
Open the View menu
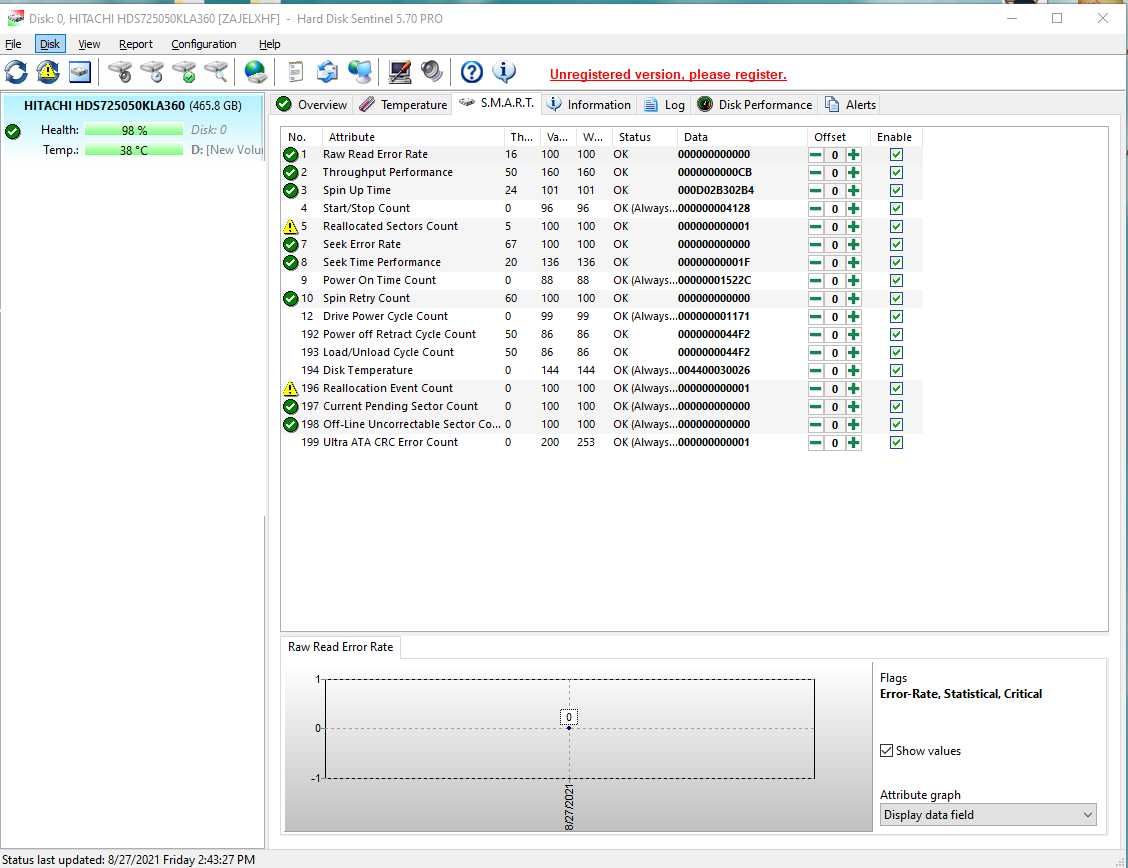[89, 44]
